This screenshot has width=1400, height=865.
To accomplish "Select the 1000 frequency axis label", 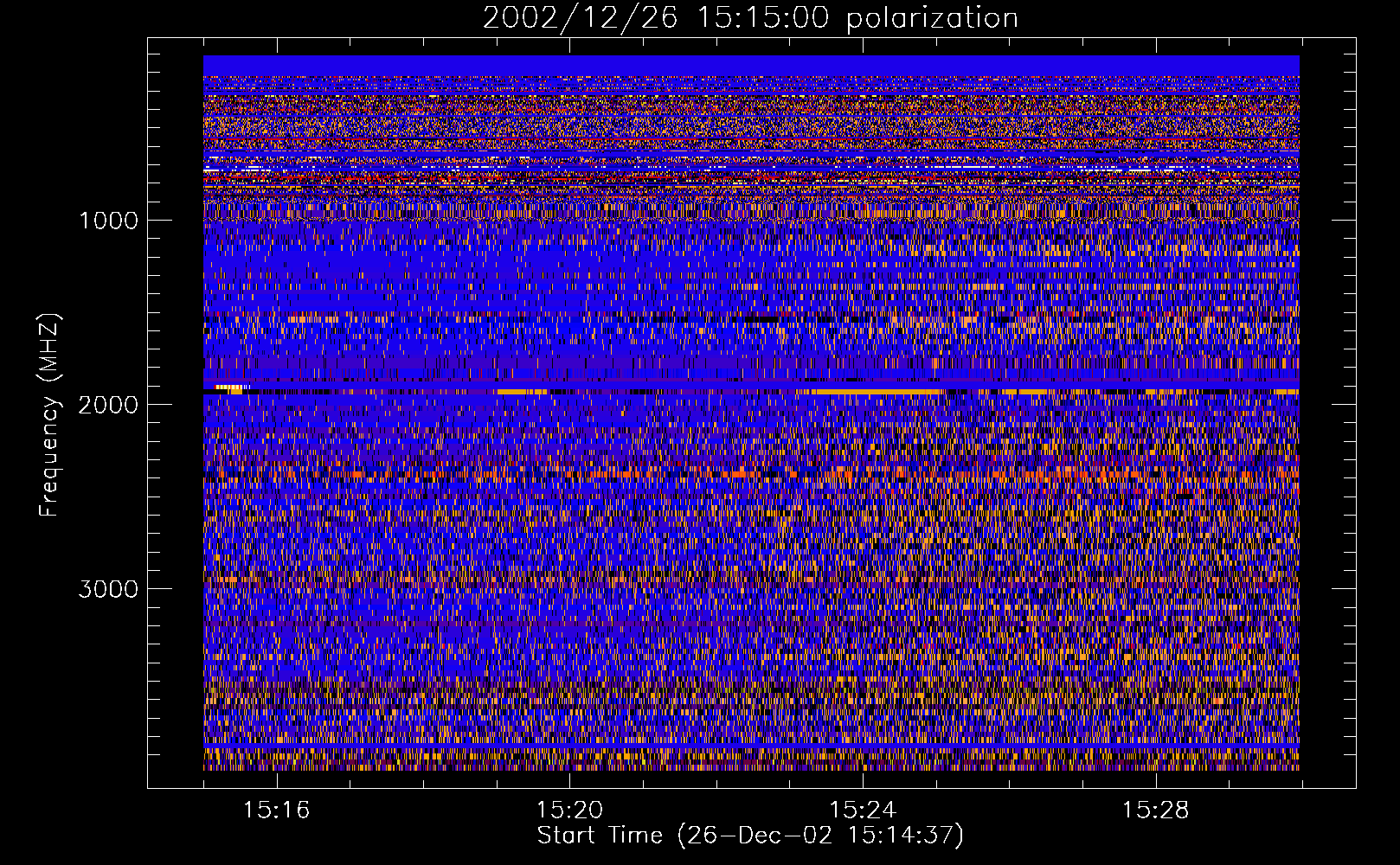I will point(108,221).
